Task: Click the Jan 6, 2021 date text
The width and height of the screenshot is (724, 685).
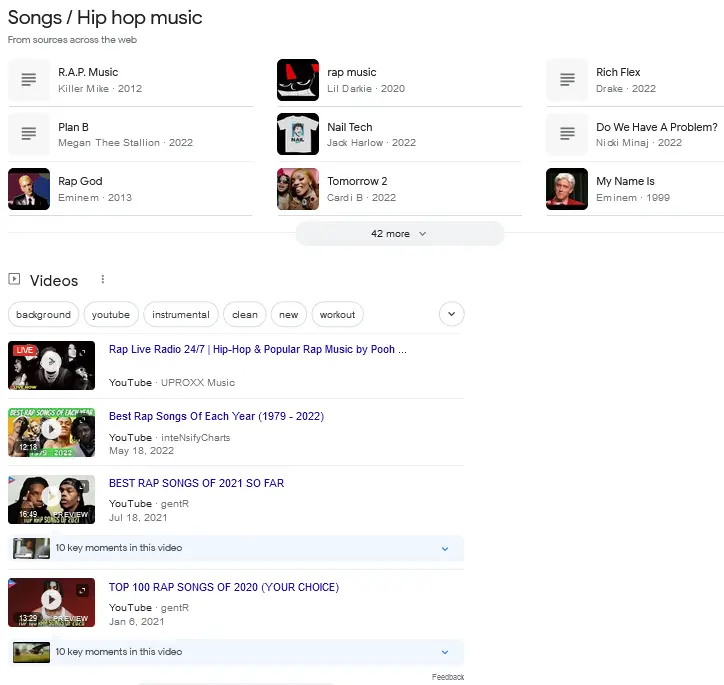Action: pyautogui.click(x=137, y=621)
